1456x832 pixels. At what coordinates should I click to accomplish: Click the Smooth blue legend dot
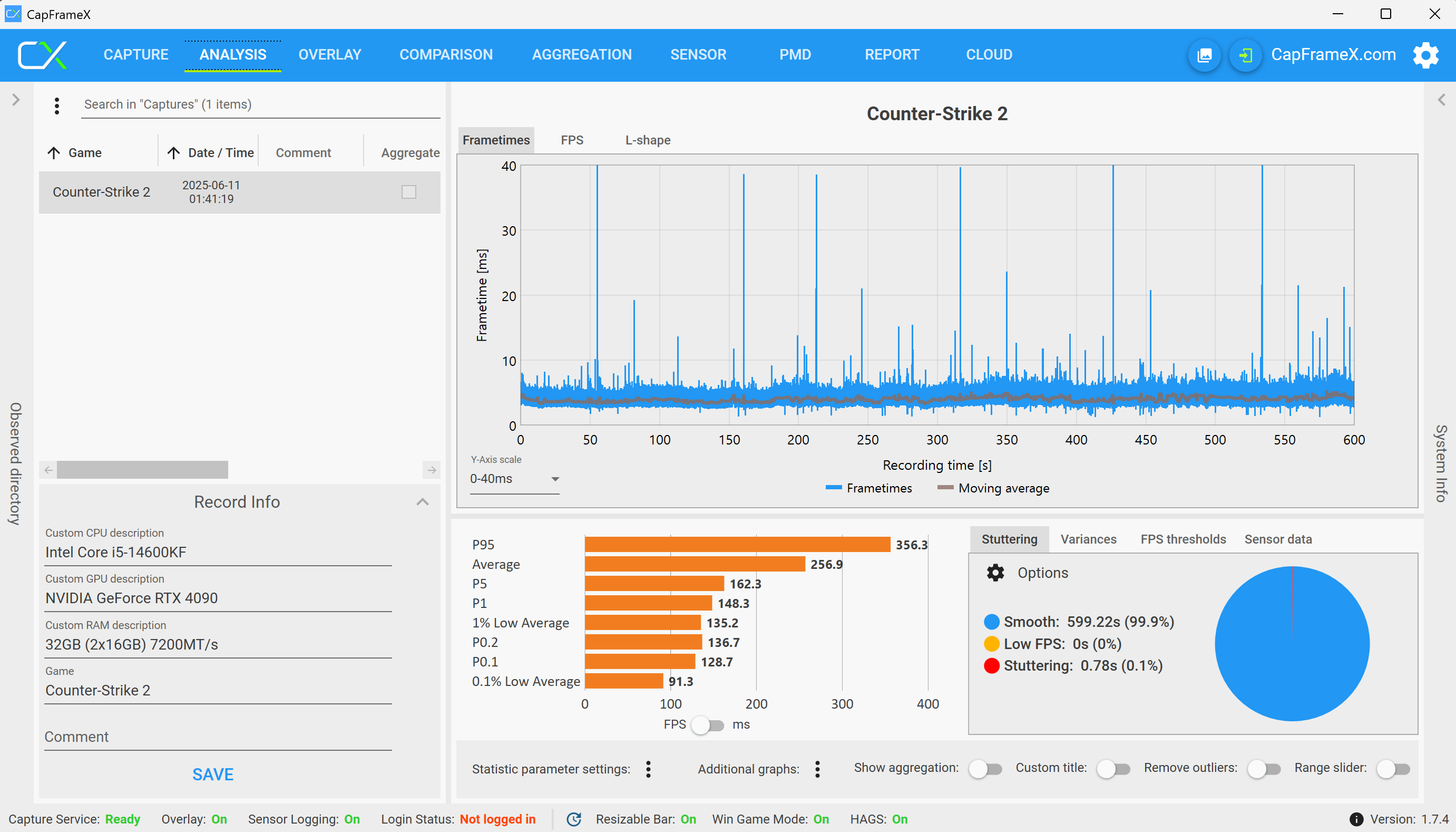[x=992, y=622]
